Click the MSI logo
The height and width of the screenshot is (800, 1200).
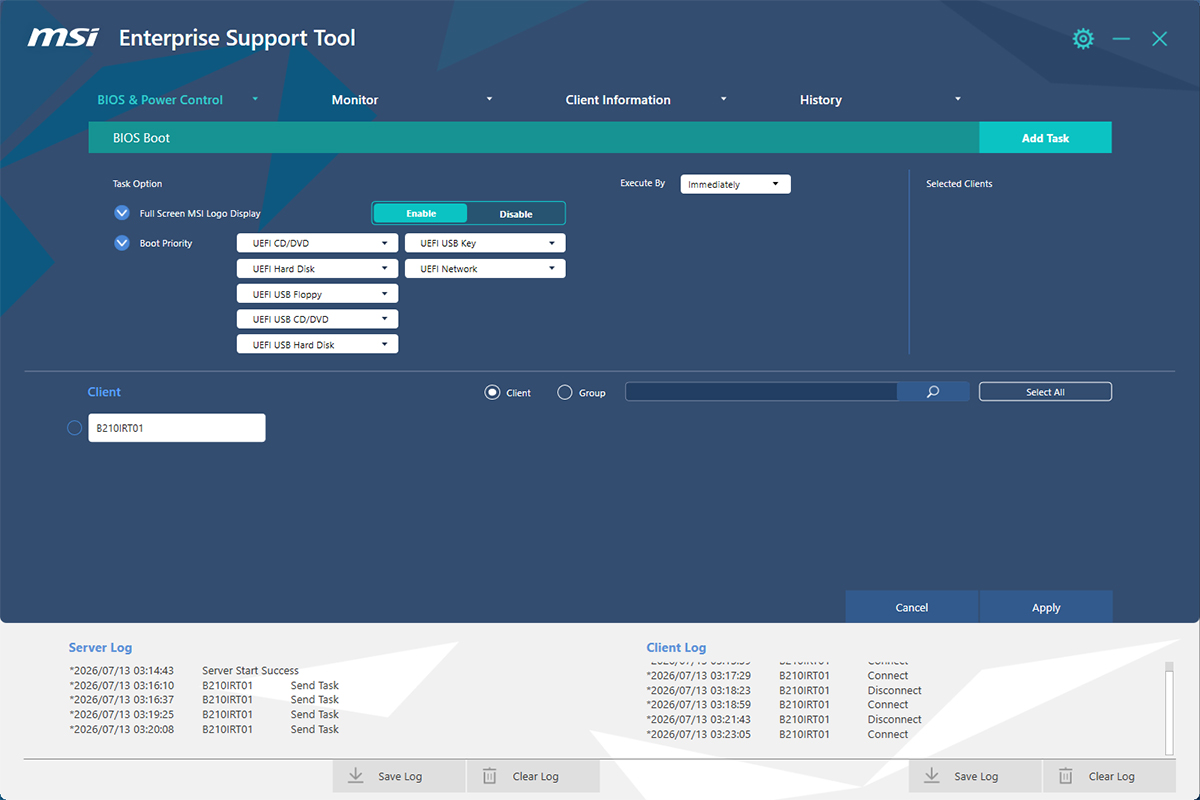point(63,38)
